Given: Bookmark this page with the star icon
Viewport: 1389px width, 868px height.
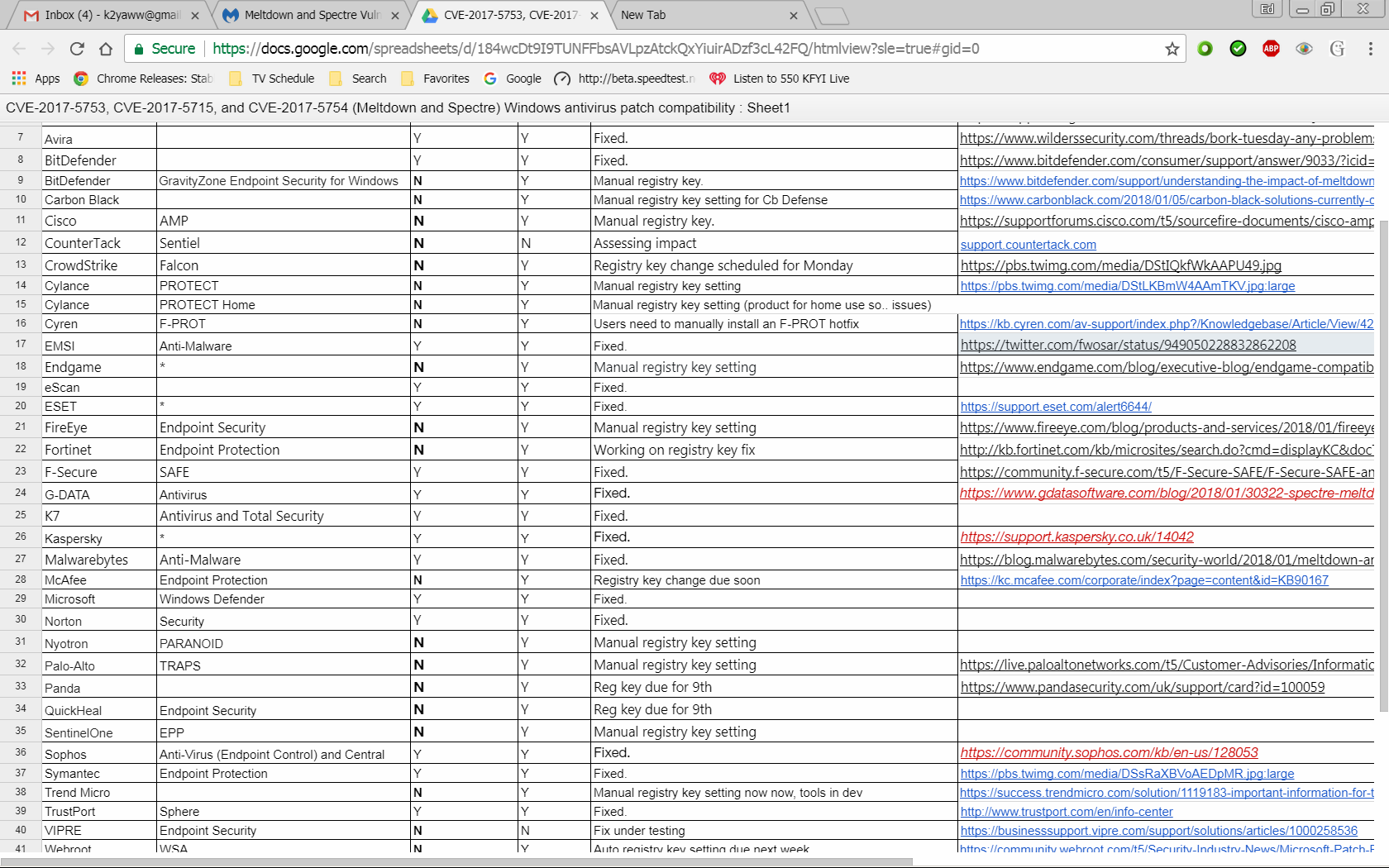Looking at the screenshot, I should (1172, 49).
